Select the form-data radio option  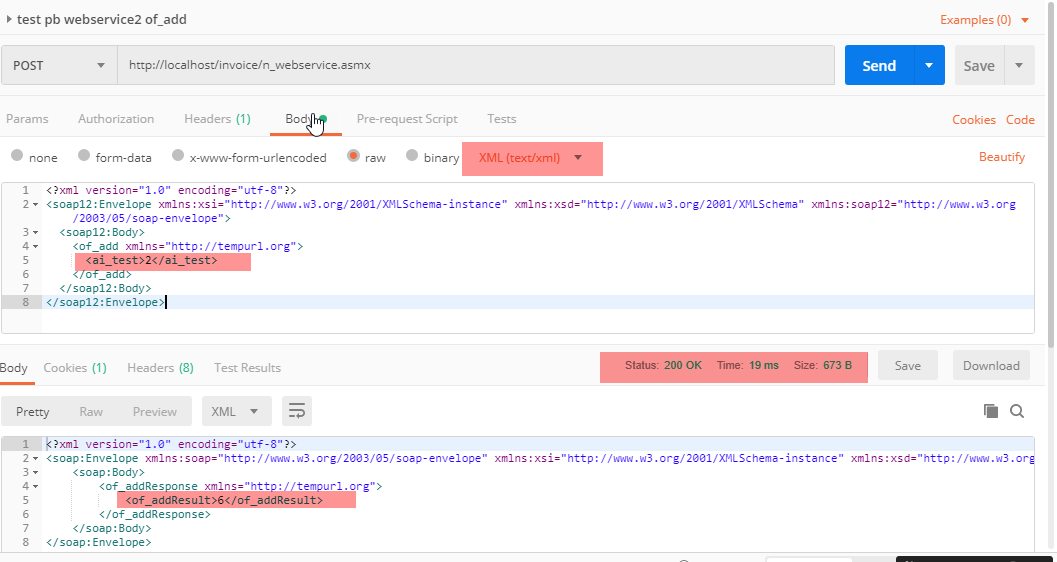click(84, 157)
